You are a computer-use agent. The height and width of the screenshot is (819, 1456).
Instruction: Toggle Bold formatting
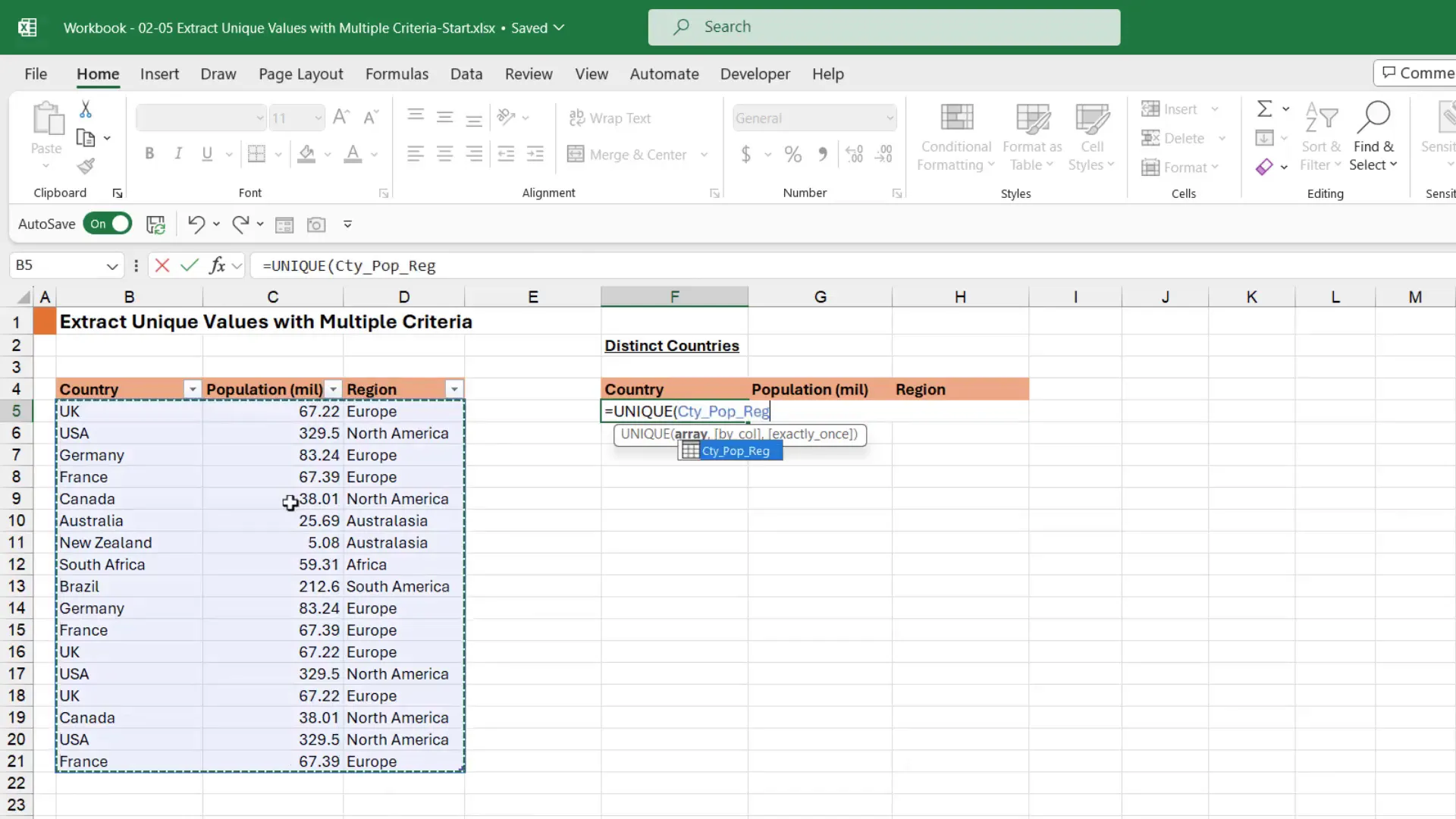point(149,154)
